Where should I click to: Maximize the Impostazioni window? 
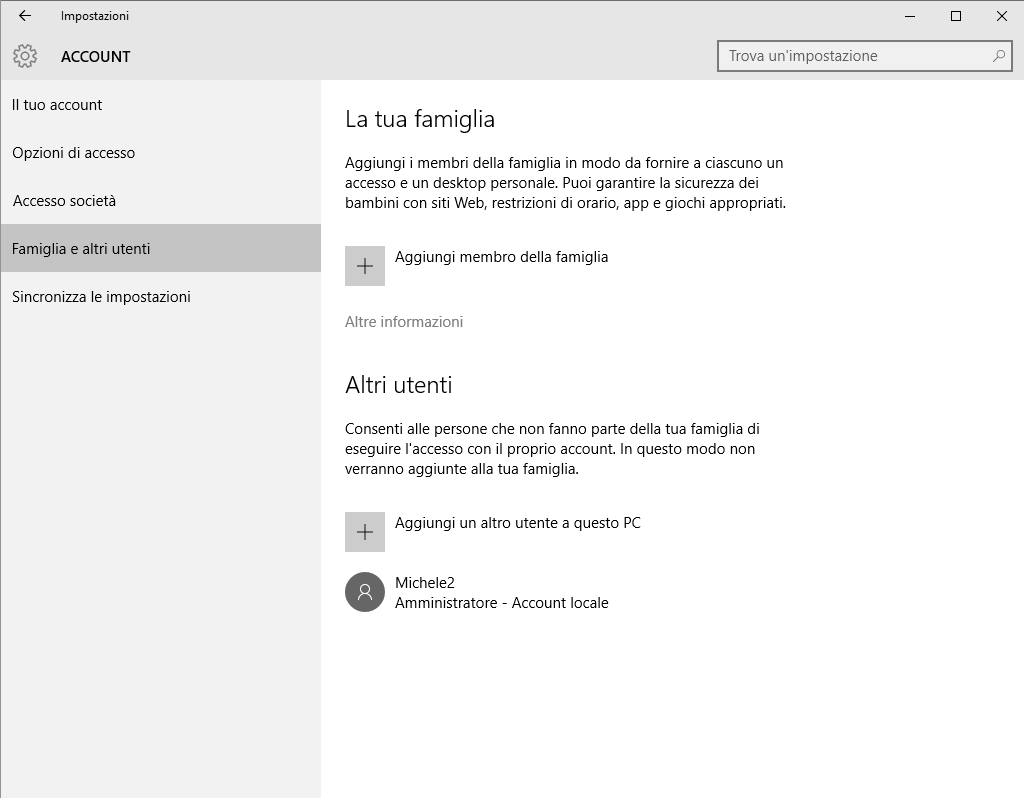(x=955, y=16)
